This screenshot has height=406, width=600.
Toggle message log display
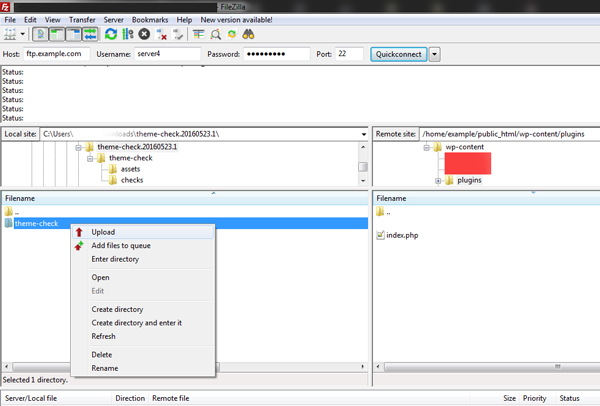point(40,34)
